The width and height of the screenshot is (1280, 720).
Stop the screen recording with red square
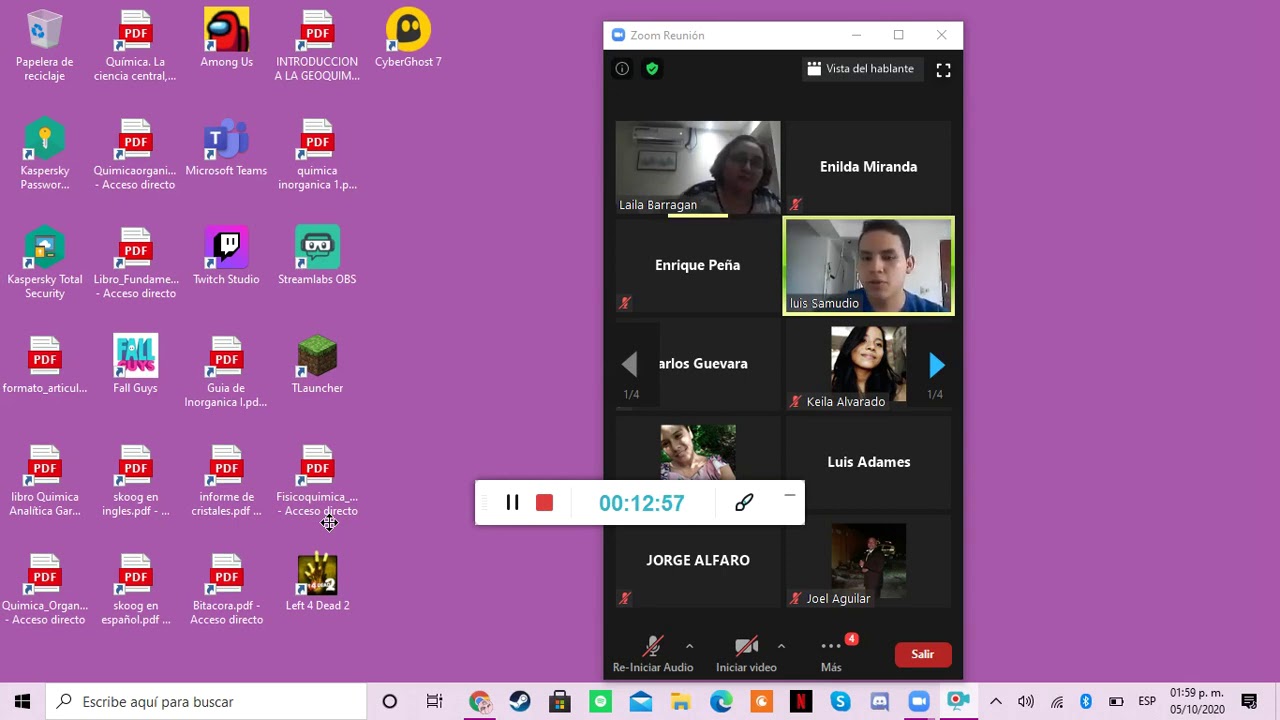[544, 502]
